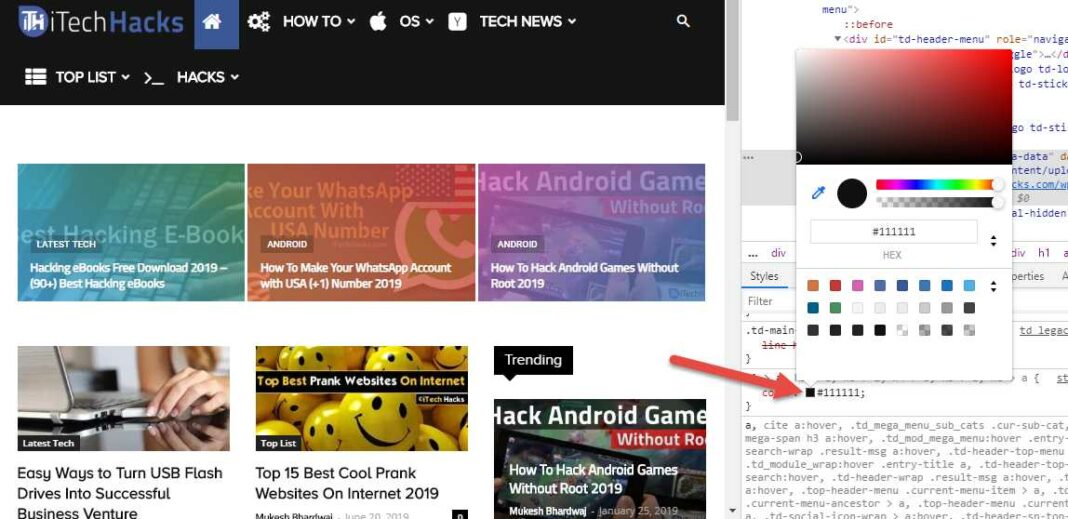
Task: Click the h1 breadcrumb item
Action: [x=1043, y=253]
